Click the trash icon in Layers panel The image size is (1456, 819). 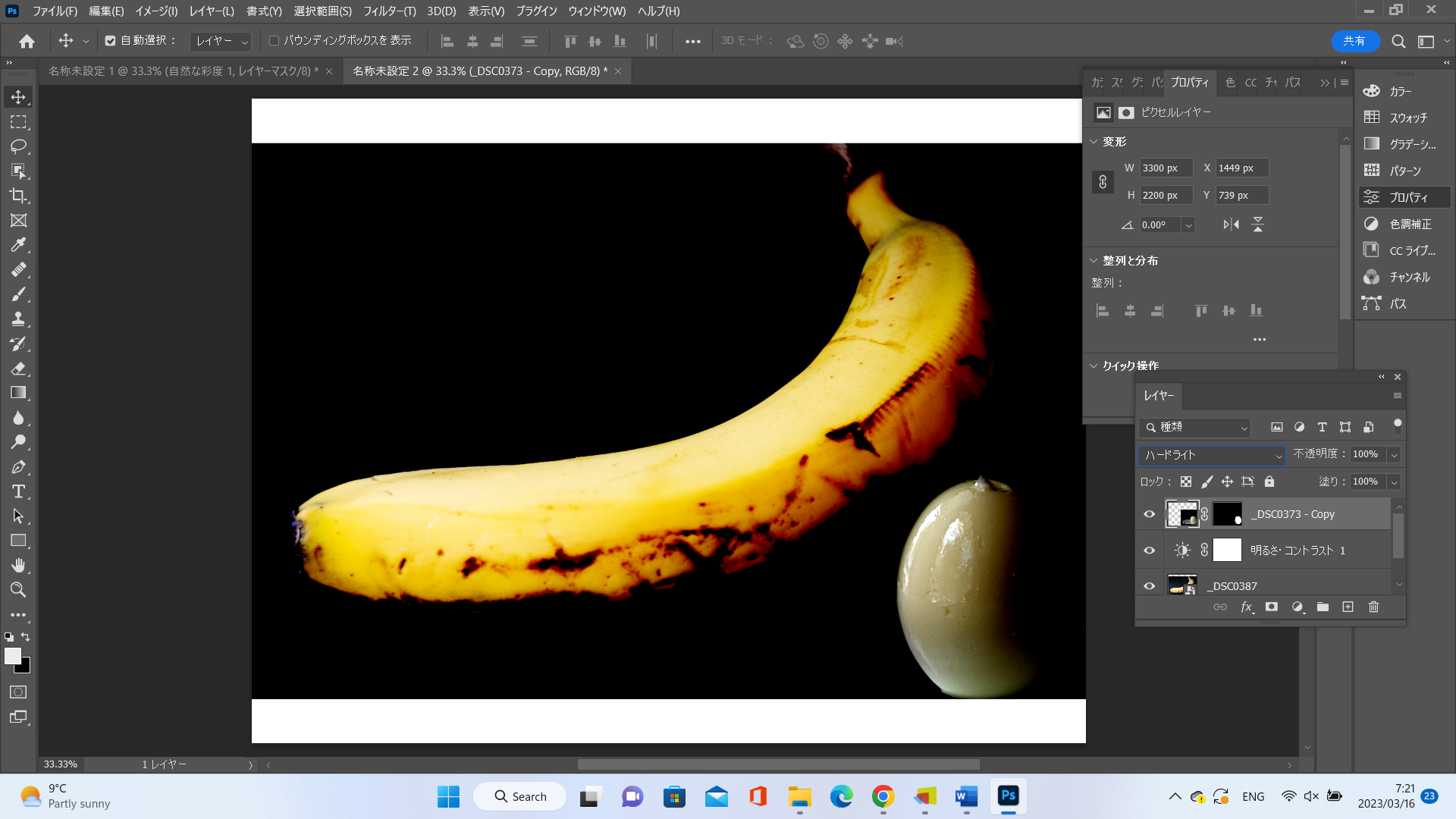coord(1373,607)
